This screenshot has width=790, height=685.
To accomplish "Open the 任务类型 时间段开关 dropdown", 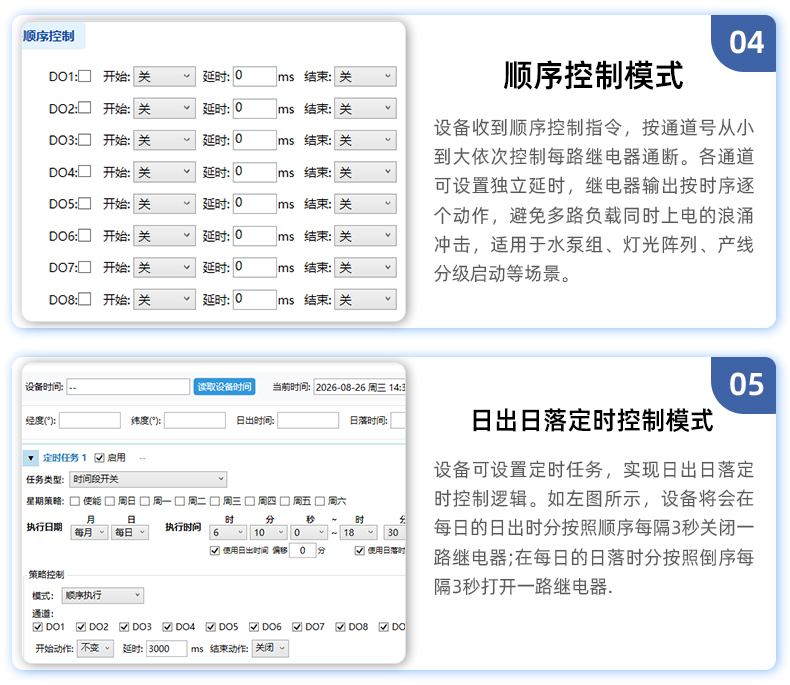I will tap(148, 479).
